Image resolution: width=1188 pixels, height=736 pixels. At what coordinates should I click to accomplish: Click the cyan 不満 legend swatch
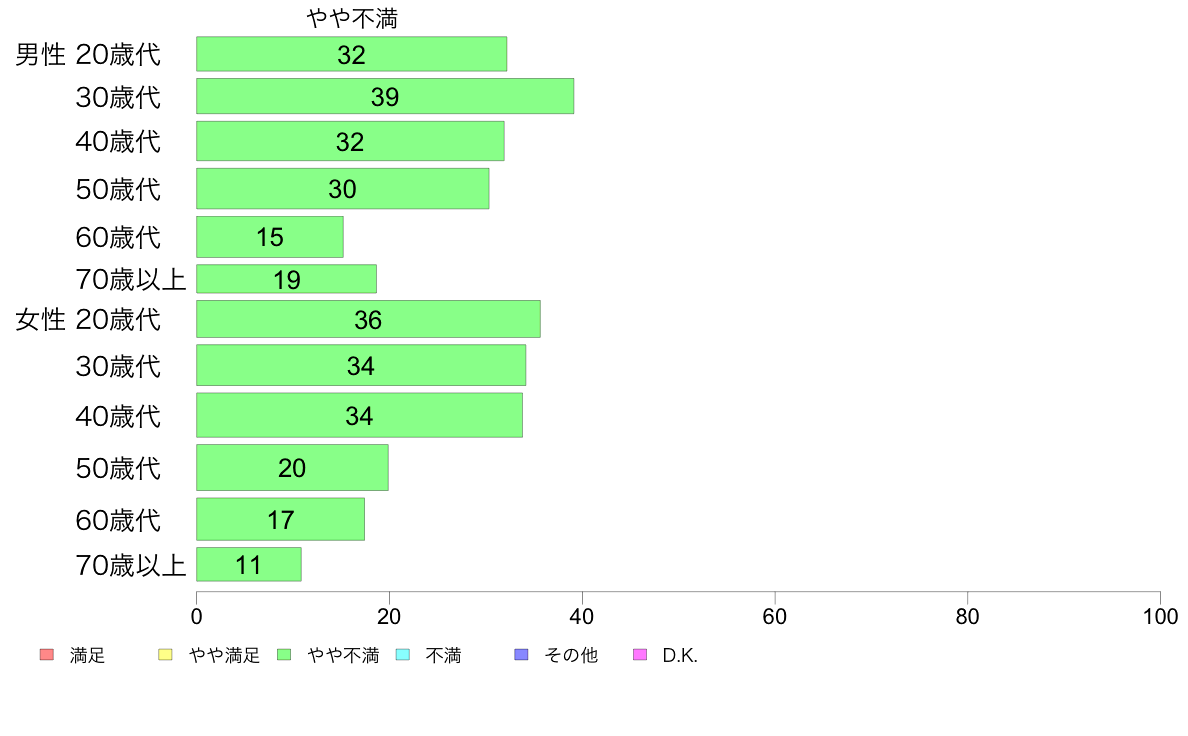[x=403, y=655]
